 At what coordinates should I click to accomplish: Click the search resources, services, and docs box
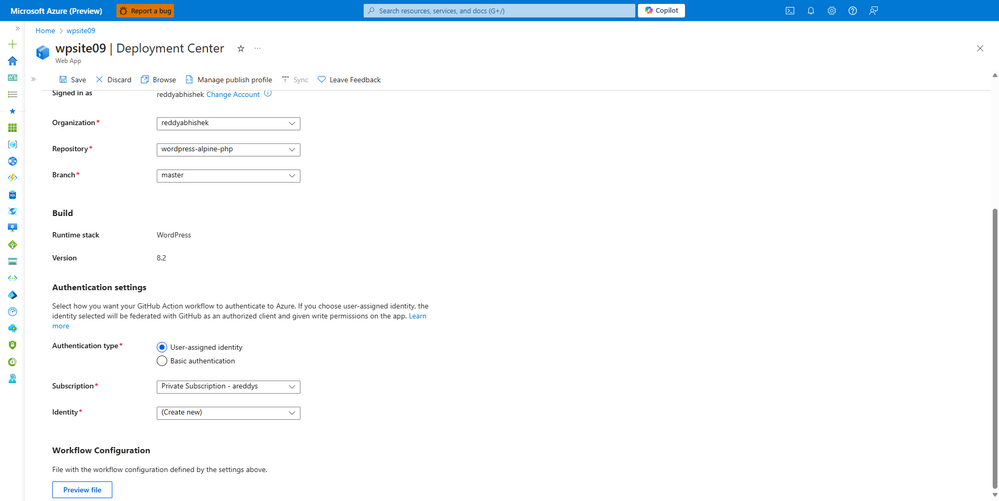tap(500, 11)
